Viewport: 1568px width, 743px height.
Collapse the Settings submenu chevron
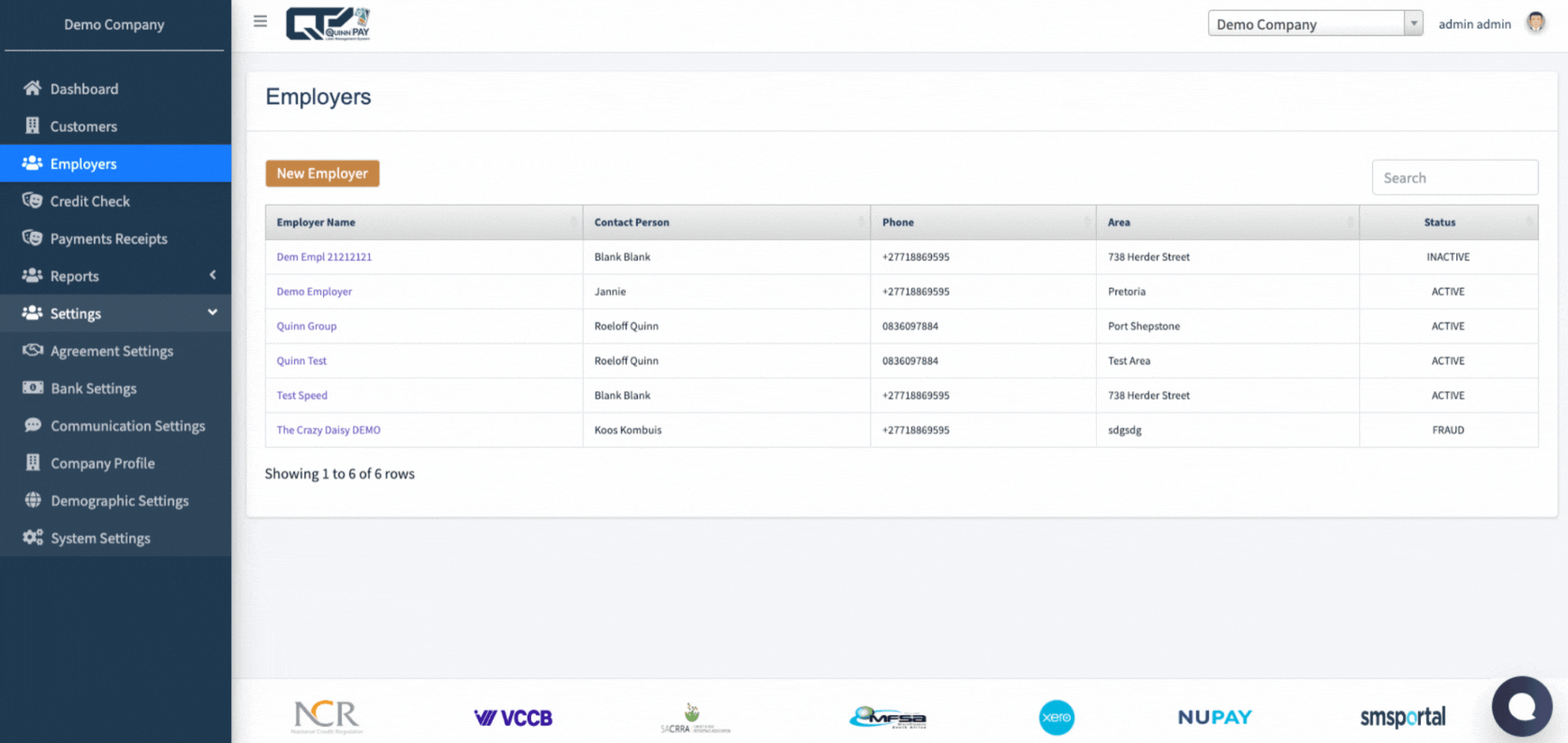point(212,313)
